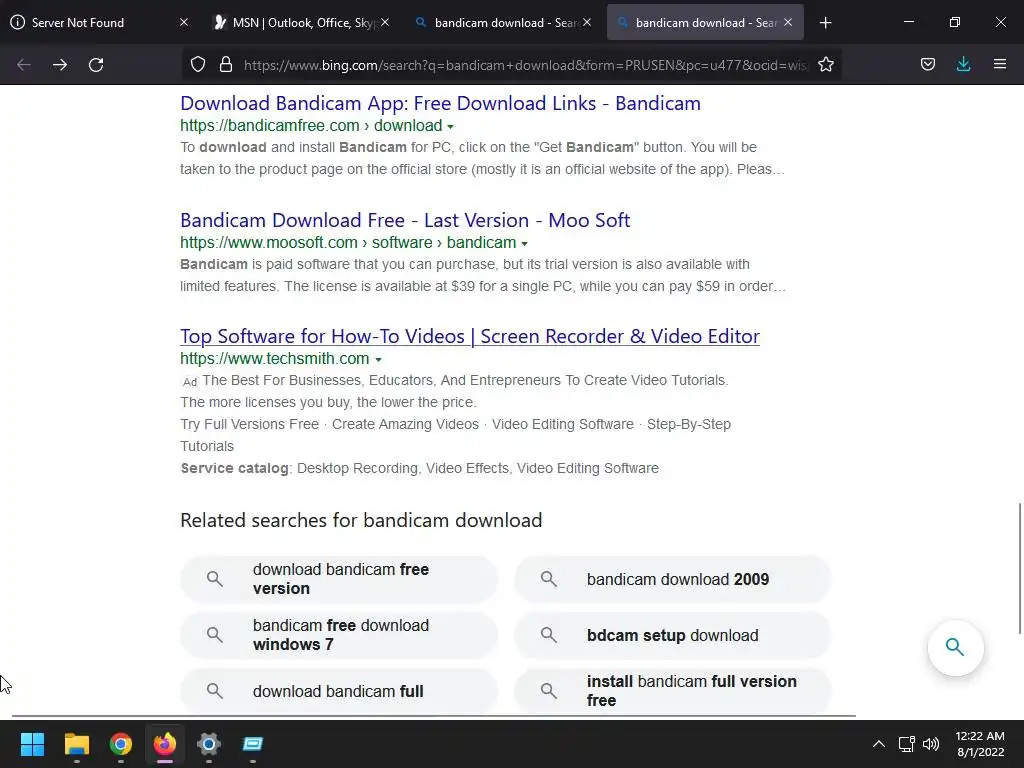Open the Save to Pocket icon

(927, 65)
